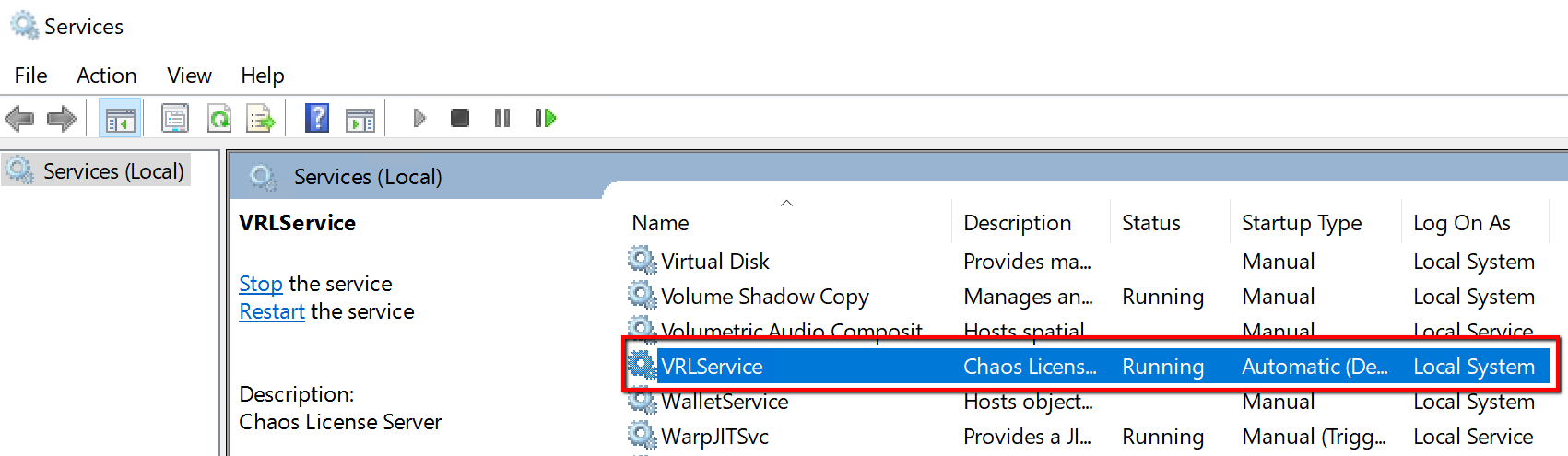This screenshot has height=456, width=1568.
Task: Click the Pause Service toolbar button
Action: [x=502, y=118]
